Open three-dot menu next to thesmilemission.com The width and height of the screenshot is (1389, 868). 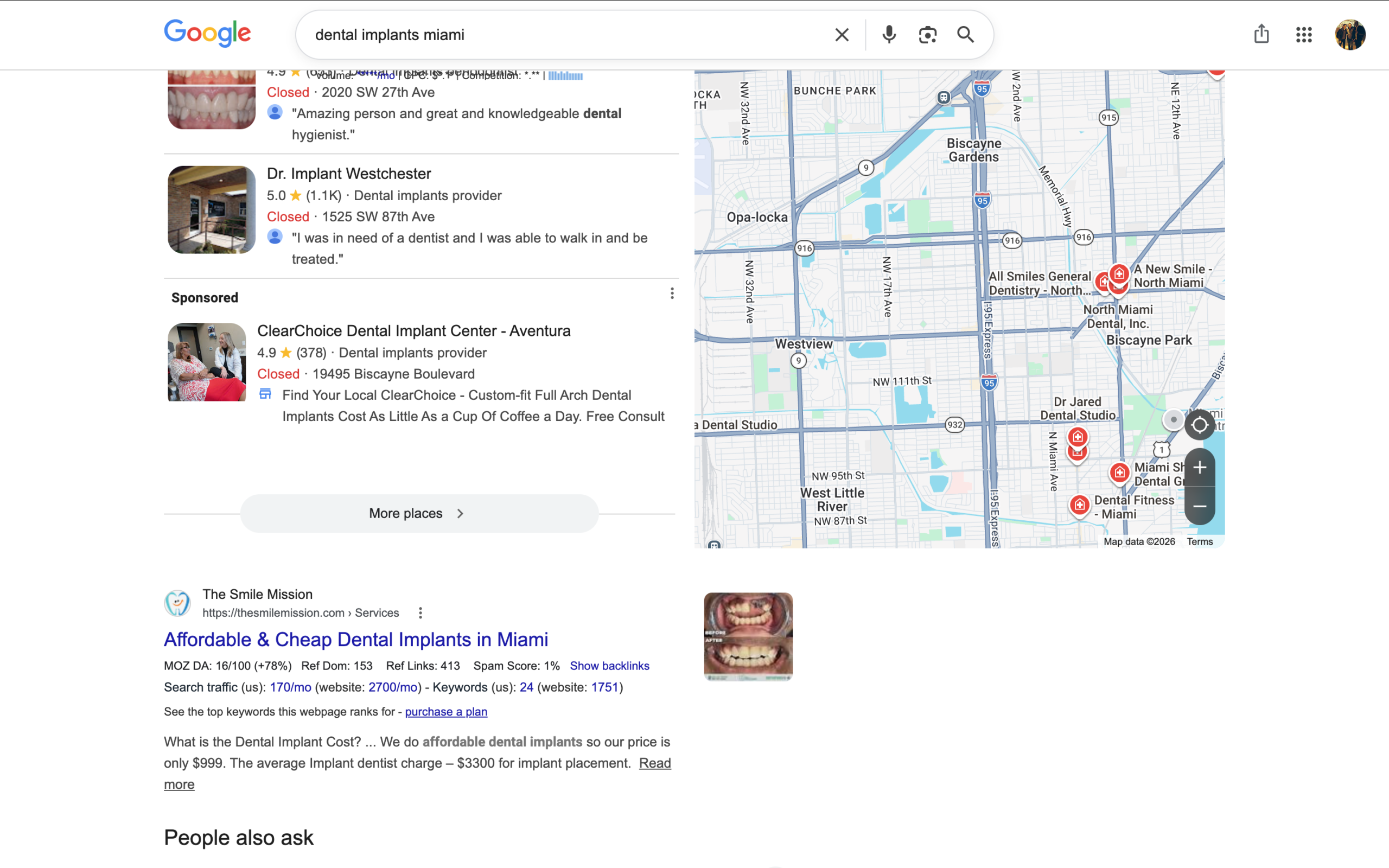[420, 612]
